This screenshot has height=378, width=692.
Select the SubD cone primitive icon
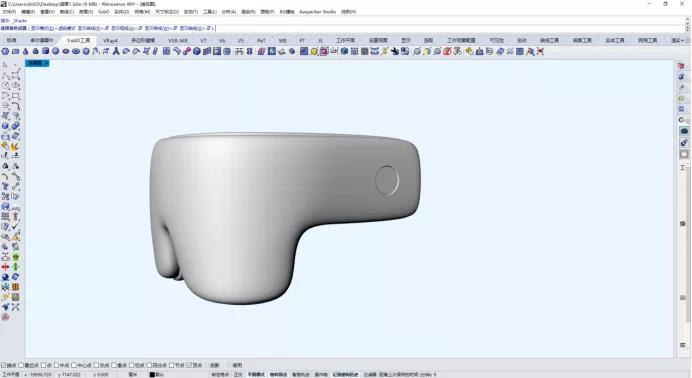[26, 51]
